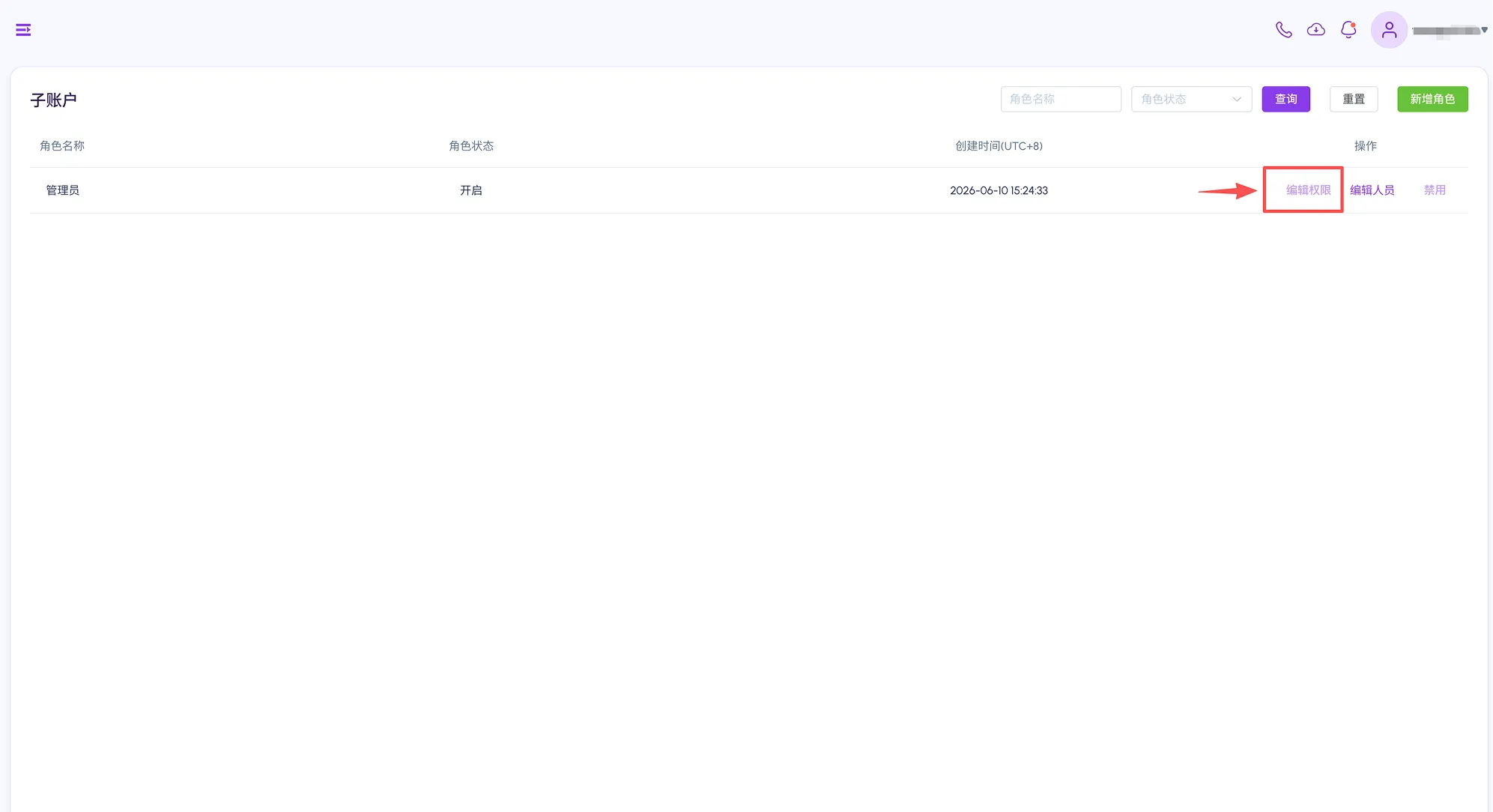
Task: Click the green 新增角色 button
Action: point(1432,99)
